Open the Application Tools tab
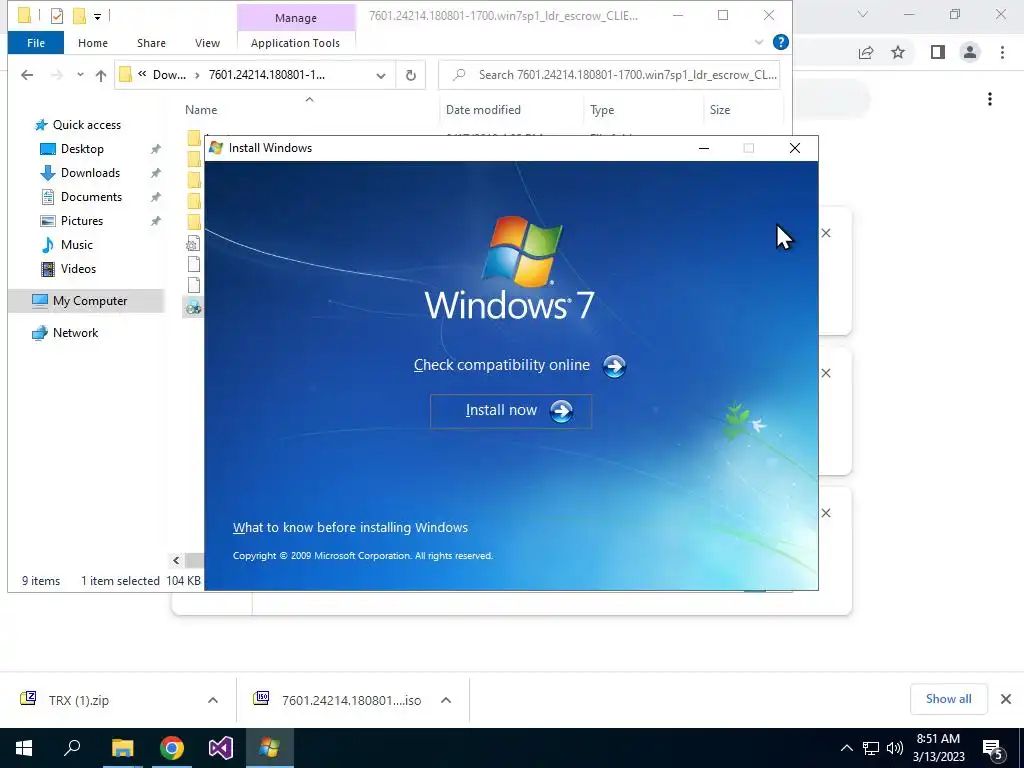Screen dimensions: 1024x768 point(295,43)
